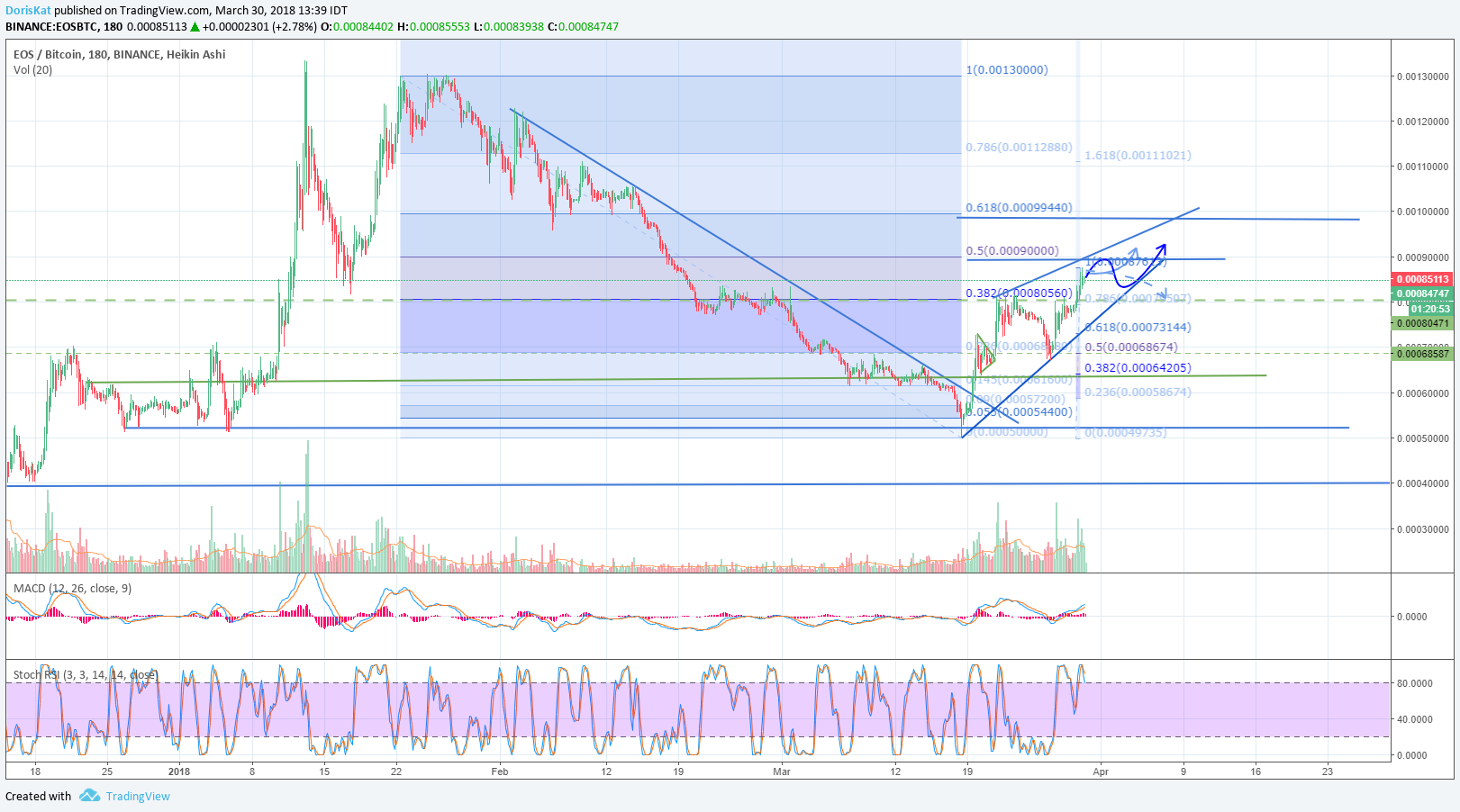Click 0.00060000 on the price axis
The image size is (1460, 812).
pos(1423,393)
